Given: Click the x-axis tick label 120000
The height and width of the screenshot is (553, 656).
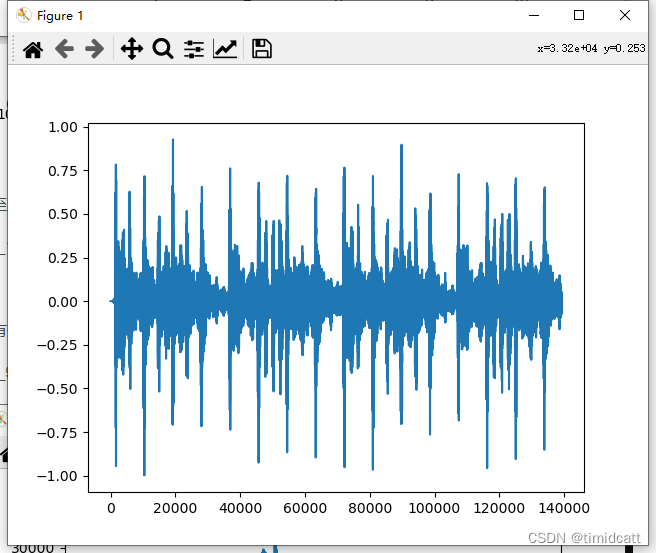Looking at the screenshot, I should pos(499,508).
